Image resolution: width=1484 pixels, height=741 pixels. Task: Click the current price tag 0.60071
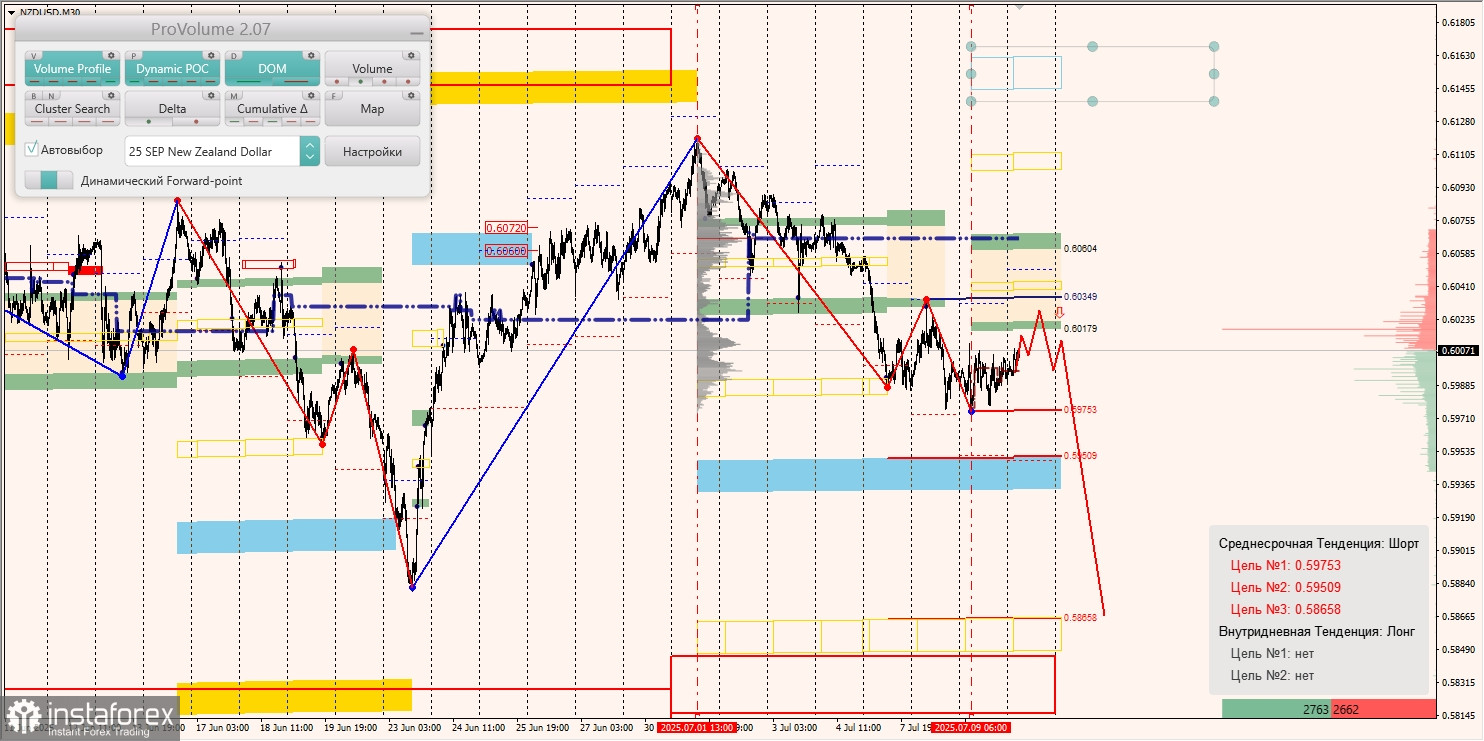[1460, 351]
